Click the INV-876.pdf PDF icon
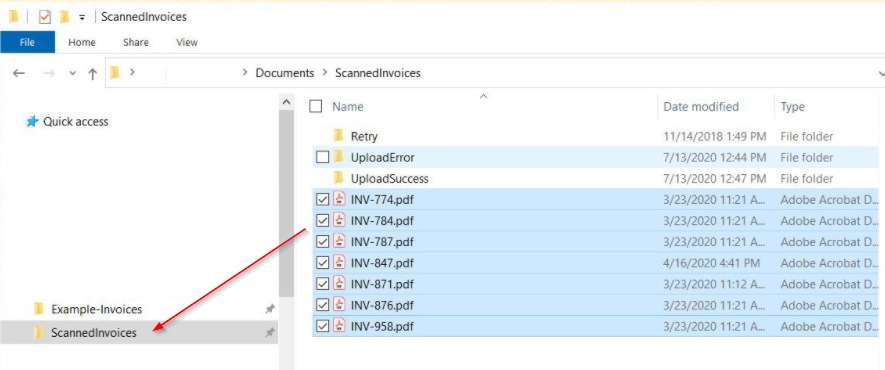This screenshot has width=885, height=370. [x=339, y=304]
